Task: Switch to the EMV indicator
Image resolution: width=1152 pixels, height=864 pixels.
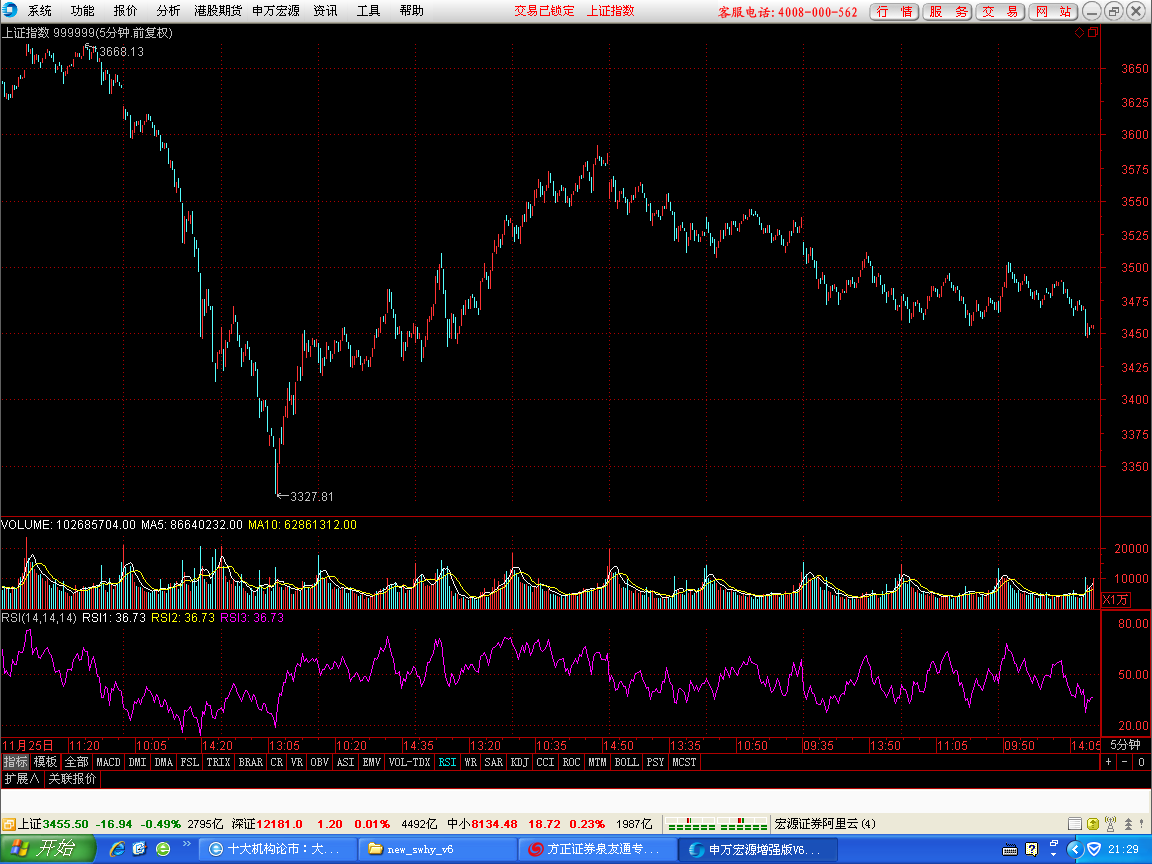Action: point(372,762)
